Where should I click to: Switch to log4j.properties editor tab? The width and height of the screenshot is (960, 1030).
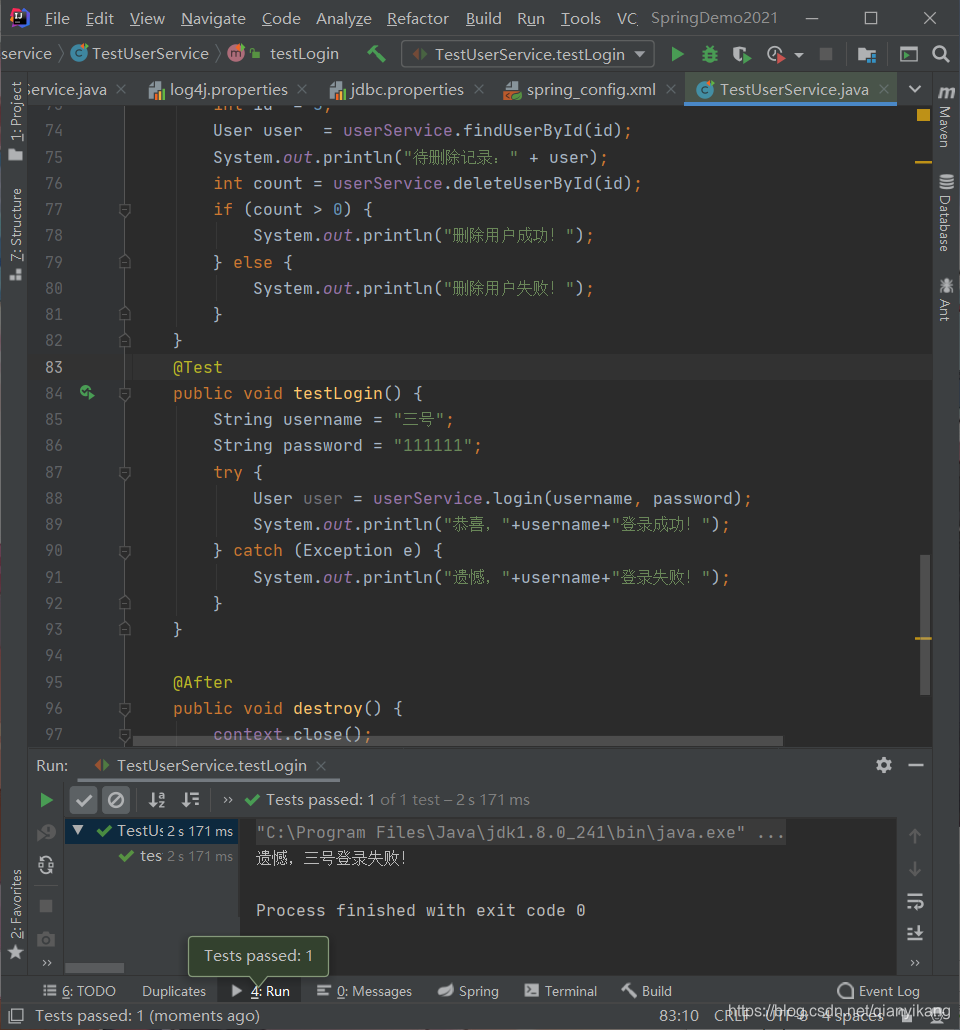pyautogui.click(x=227, y=89)
